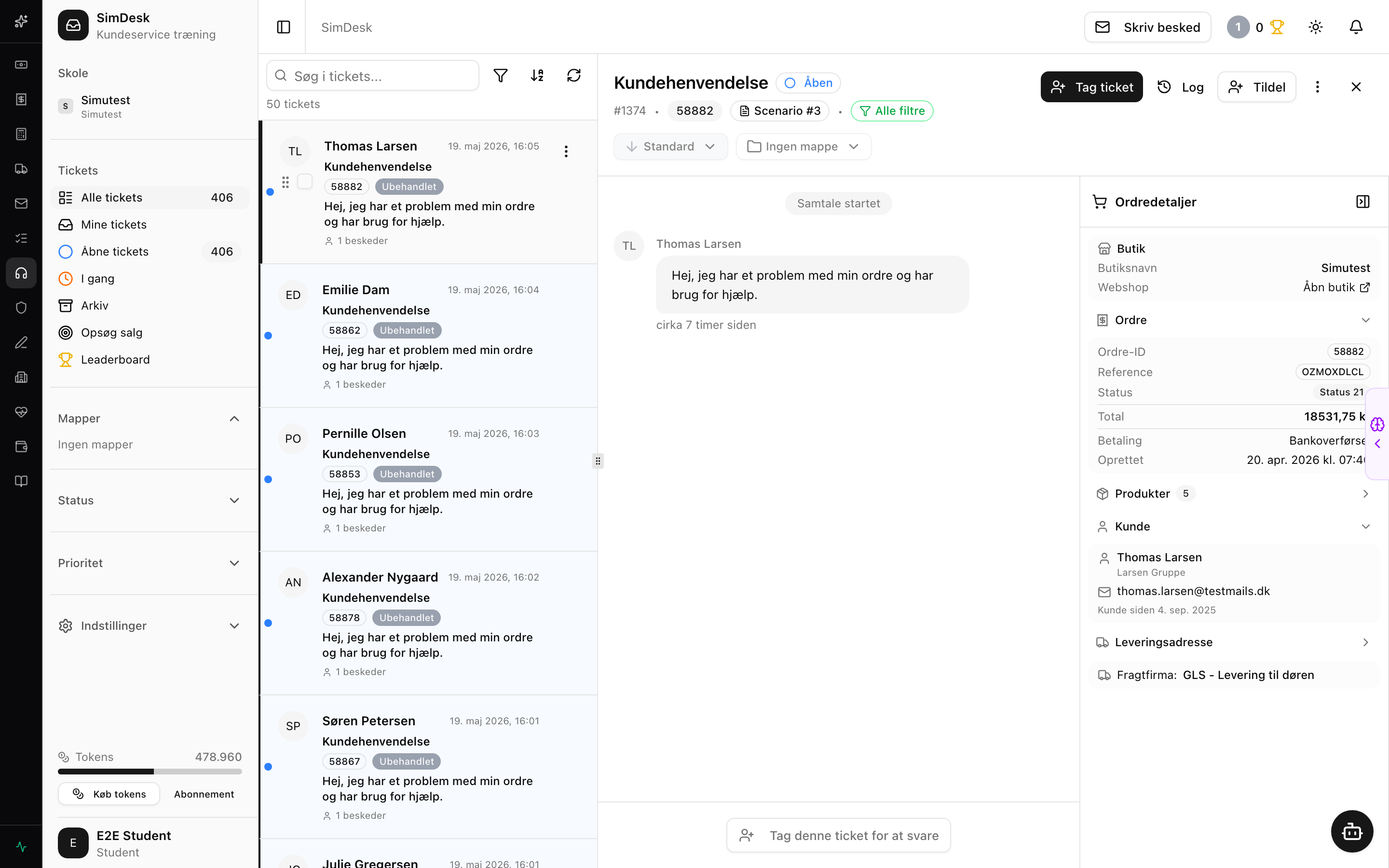1389x868 pixels.
Task: Open the Abonnement link
Action: (x=204, y=794)
